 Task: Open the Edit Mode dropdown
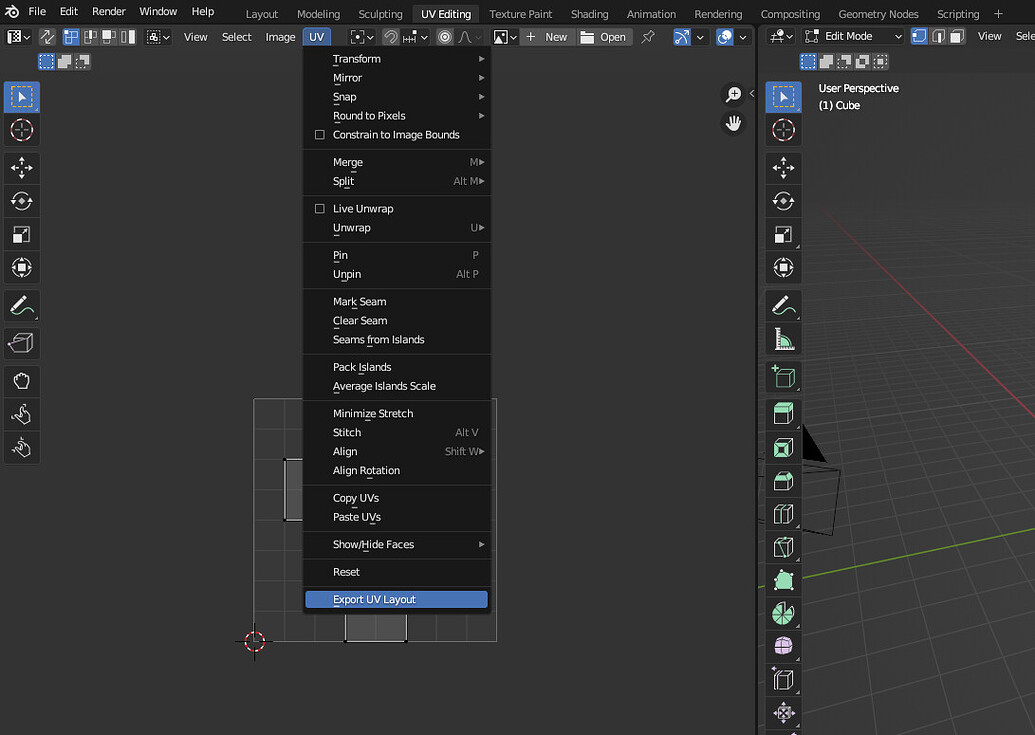point(853,36)
